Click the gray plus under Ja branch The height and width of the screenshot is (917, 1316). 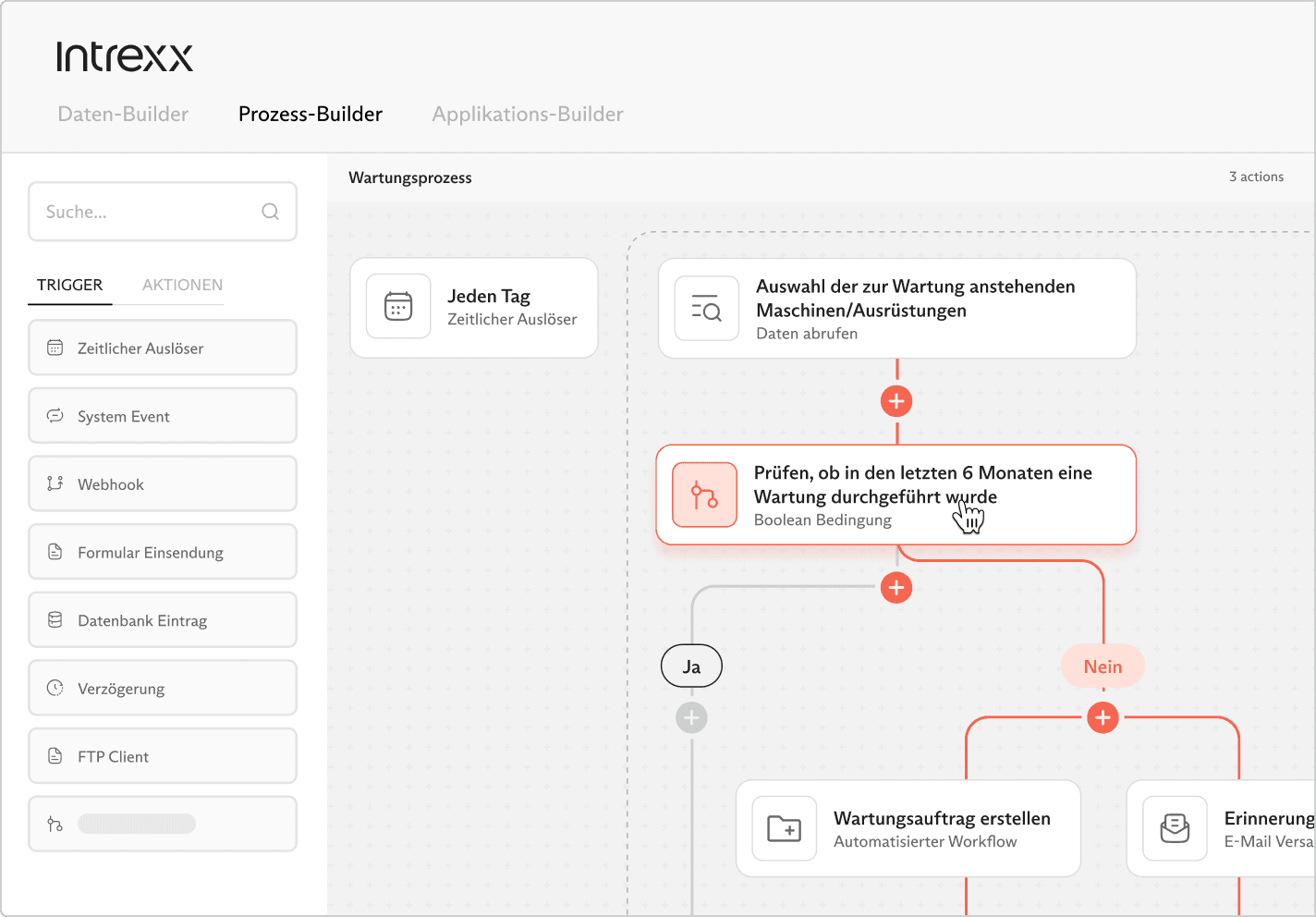coord(691,717)
